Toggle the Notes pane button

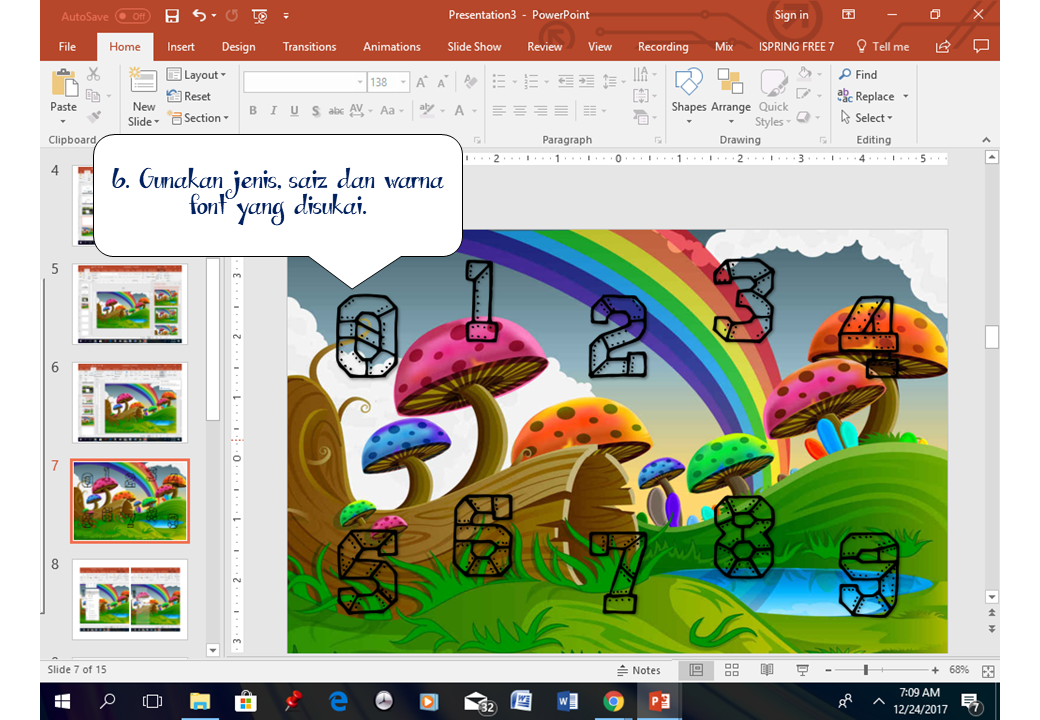639,670
